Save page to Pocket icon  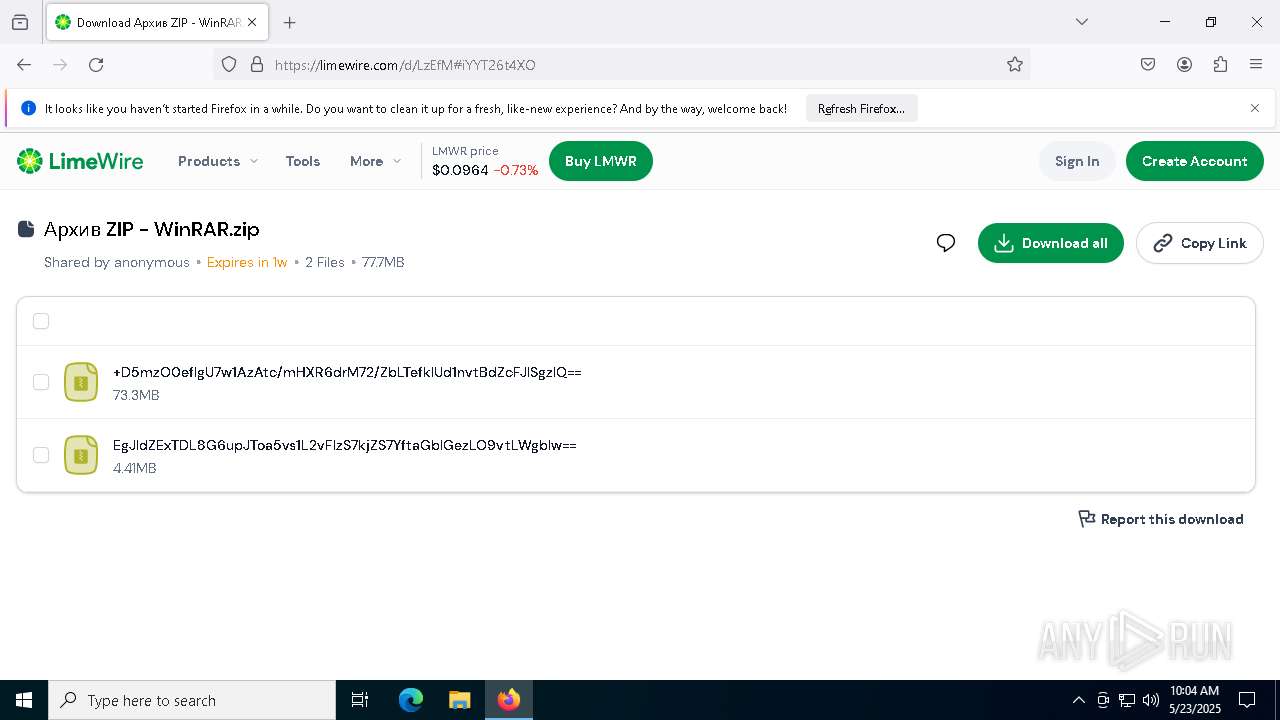coord(1148,64)
